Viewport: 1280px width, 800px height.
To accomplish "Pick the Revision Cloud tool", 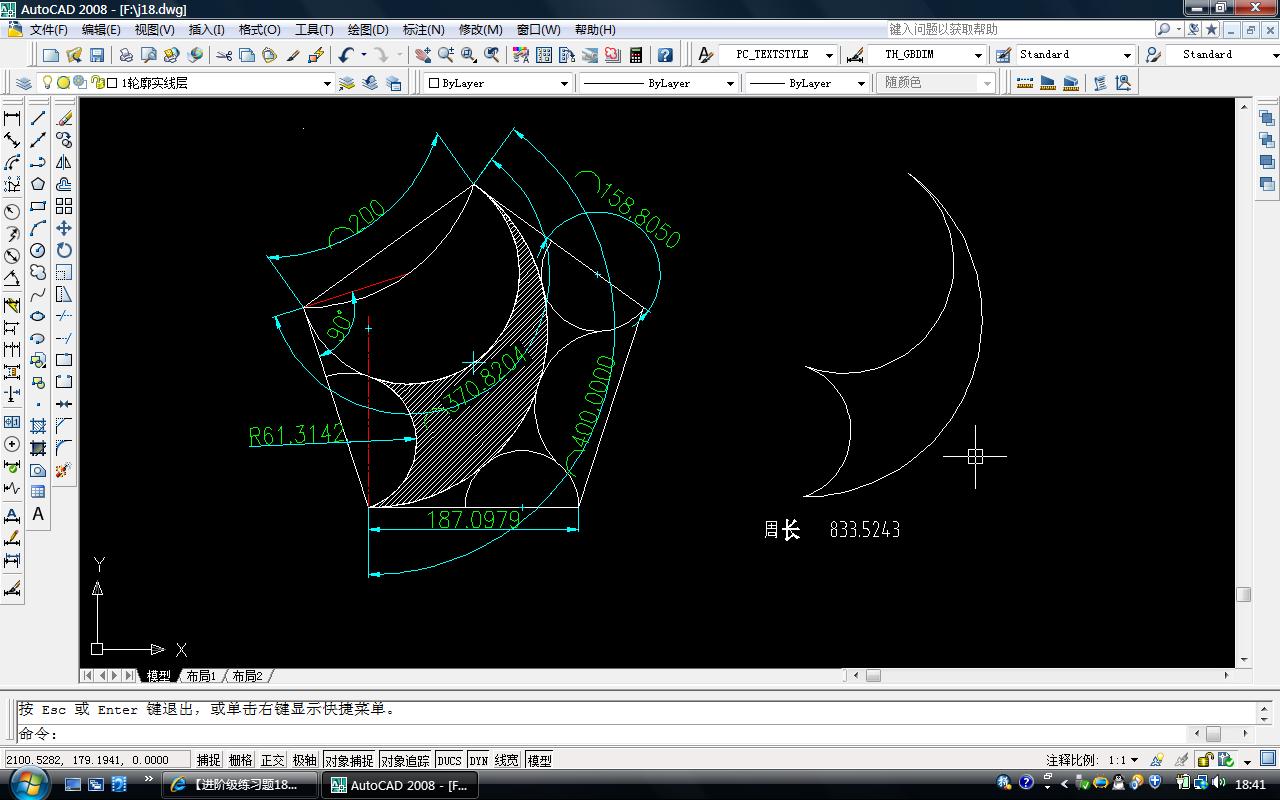I will 38,272.
